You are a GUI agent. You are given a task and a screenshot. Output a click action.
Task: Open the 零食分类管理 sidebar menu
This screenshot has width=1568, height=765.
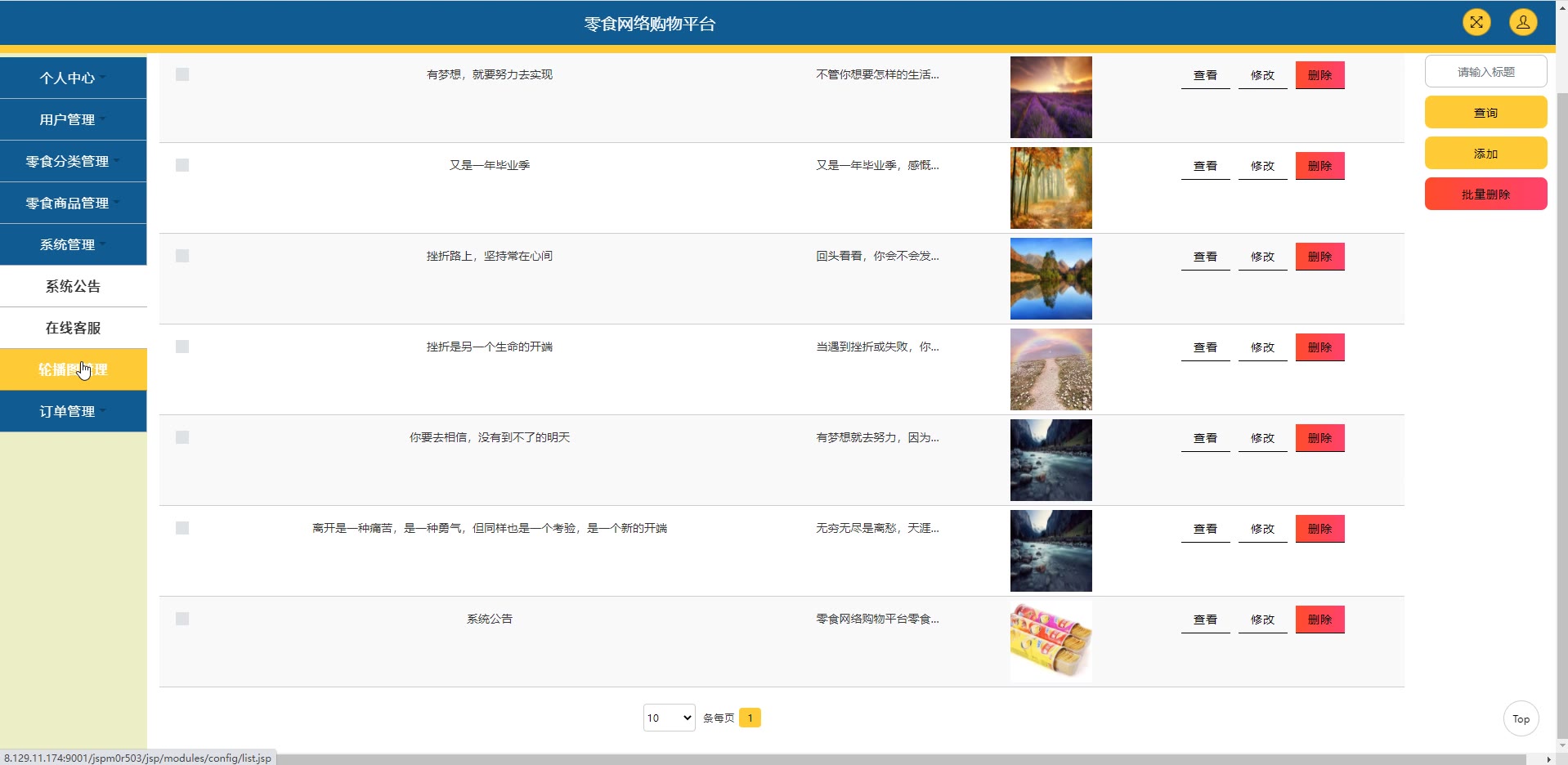[74, 161]
